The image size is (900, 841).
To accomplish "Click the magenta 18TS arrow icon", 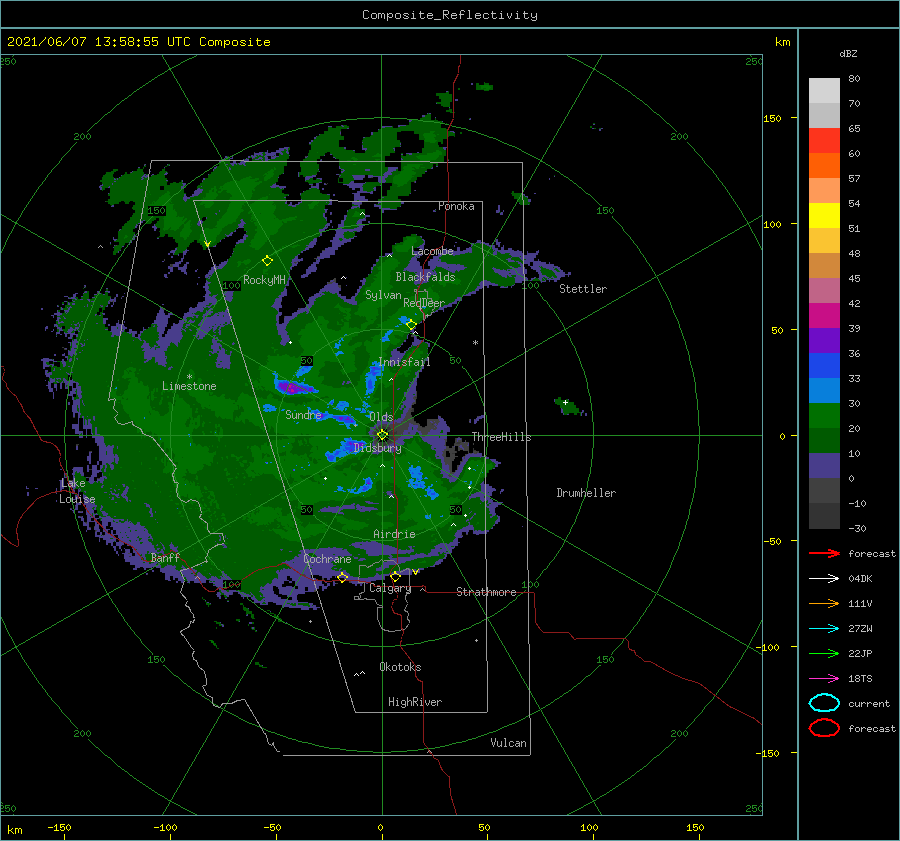I will coord(824,678).
